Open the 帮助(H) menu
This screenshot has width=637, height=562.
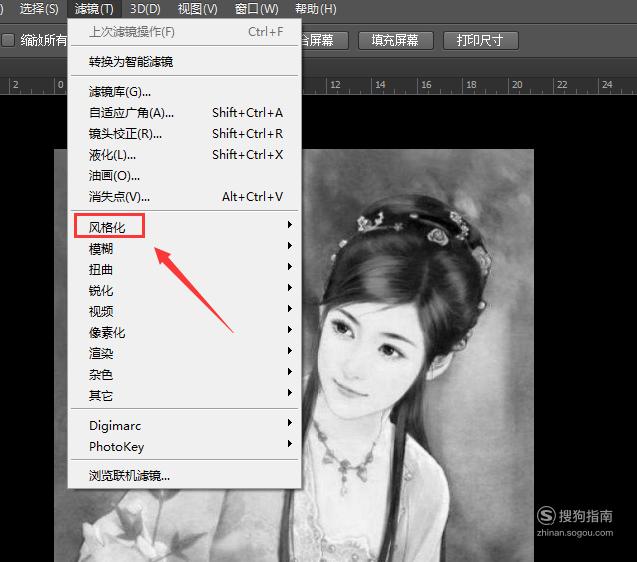[316, 9]
